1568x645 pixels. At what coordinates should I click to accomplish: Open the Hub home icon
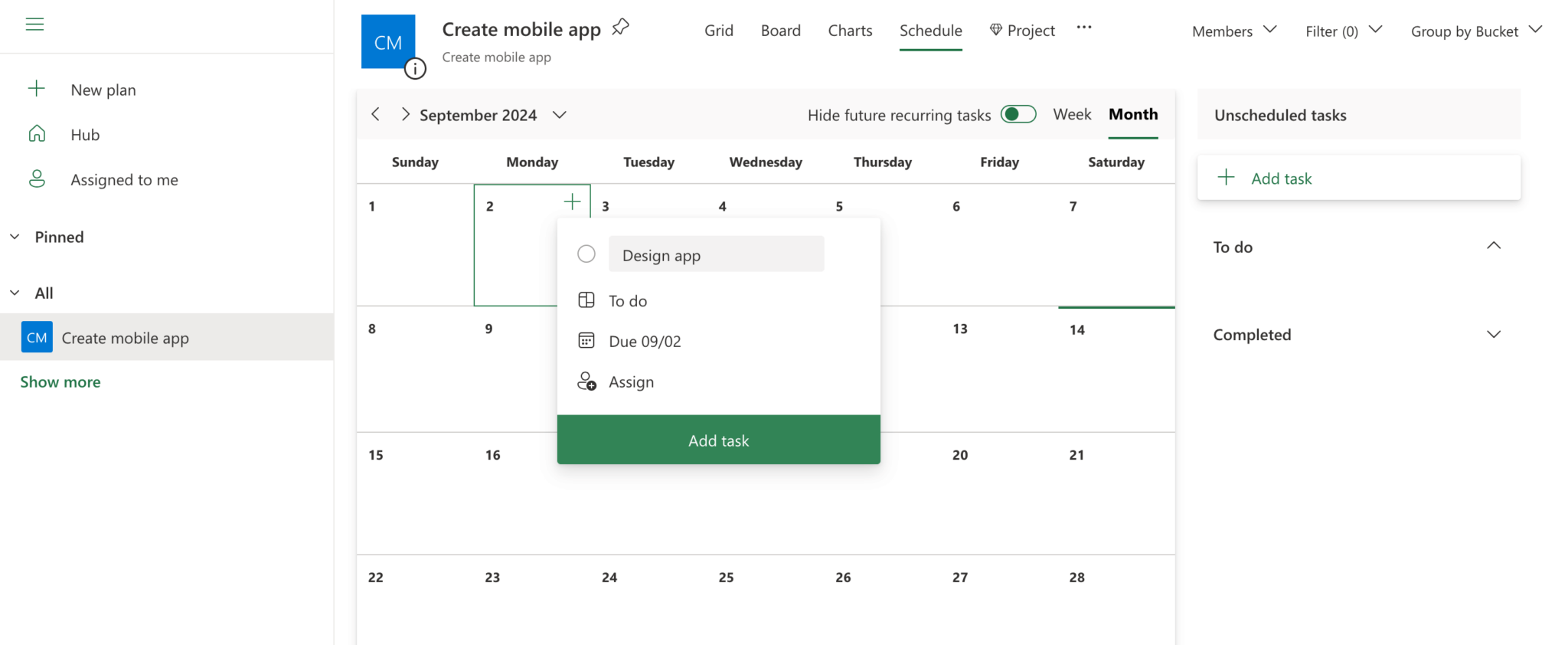37,134
